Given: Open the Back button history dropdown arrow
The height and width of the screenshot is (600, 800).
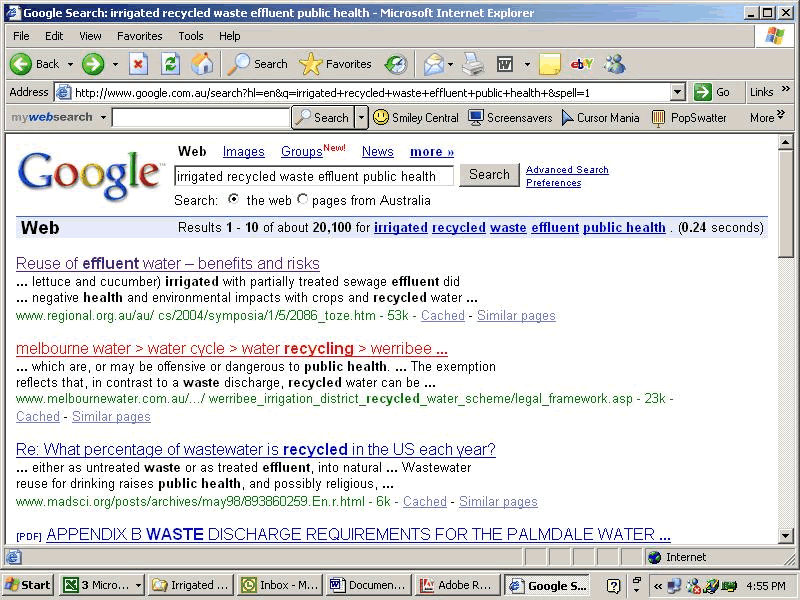Looking at the screenshot, I should (x=71, y=64).
